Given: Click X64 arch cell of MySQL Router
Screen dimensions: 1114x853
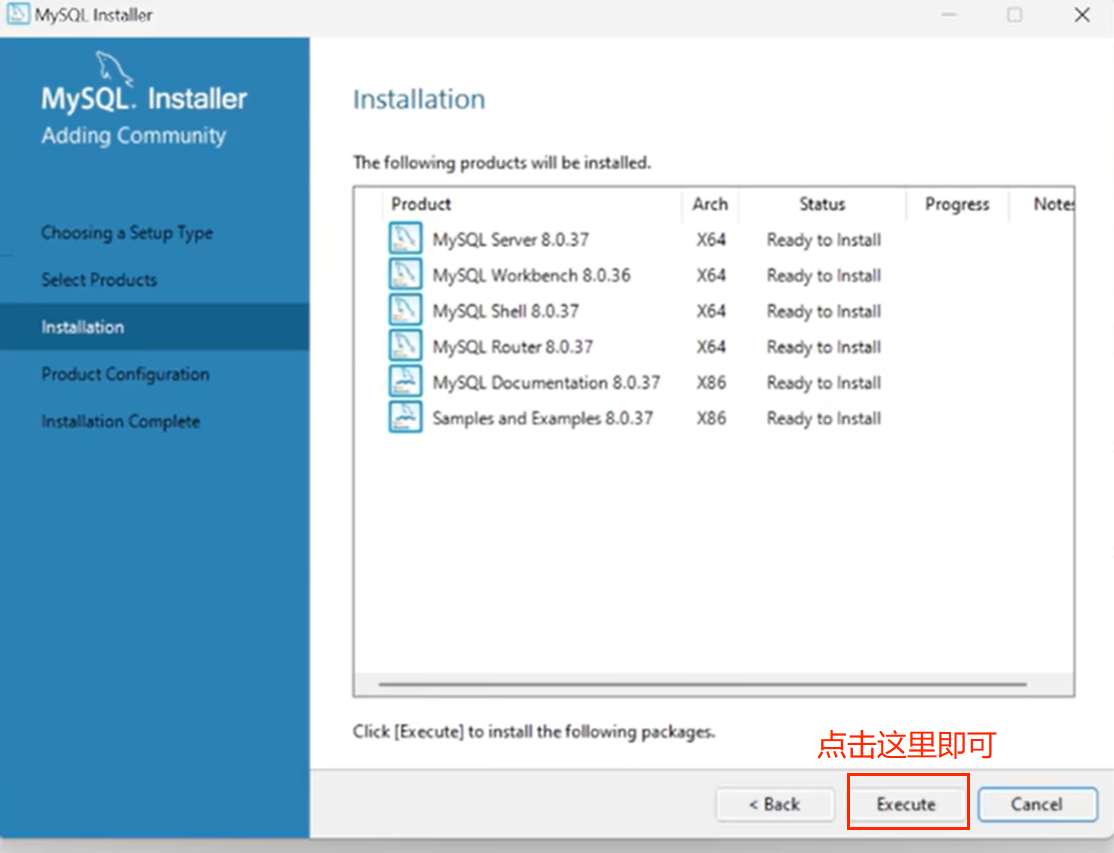Looking at the screenshot, I should 711,347.
